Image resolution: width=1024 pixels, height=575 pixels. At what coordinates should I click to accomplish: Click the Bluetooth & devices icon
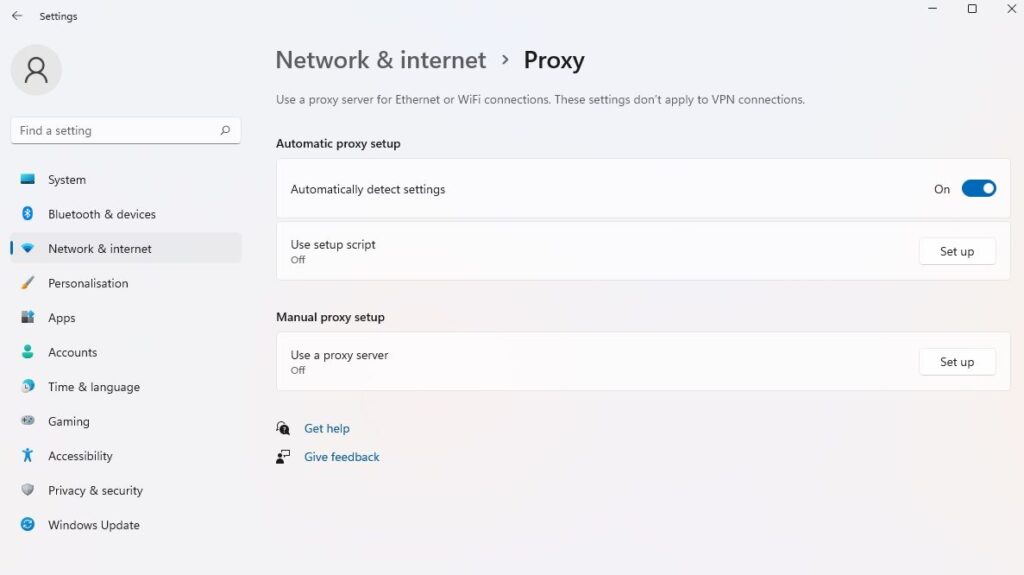click(27, 214)
